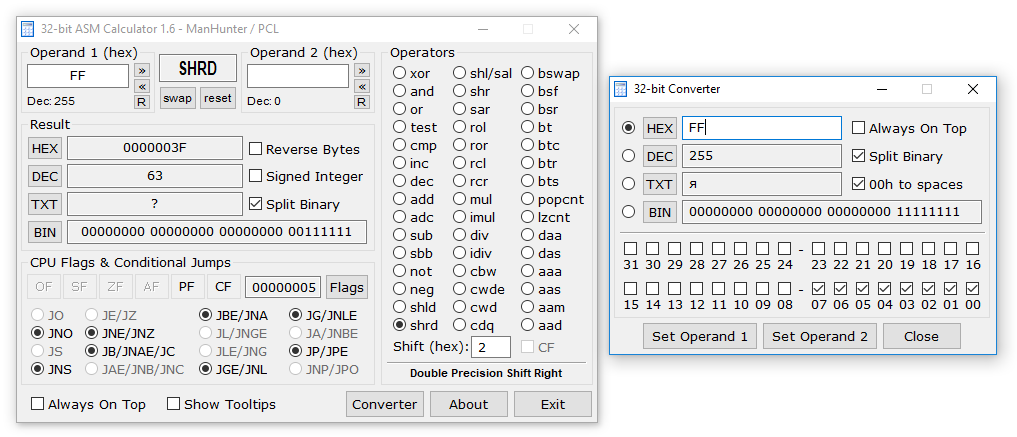Viewport: 1017px width, 437px height.
Task: Click the reset button
Action: [217, 98]
